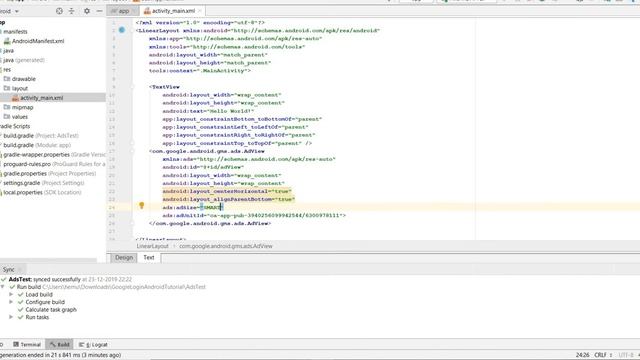Open project panel settings gear
This screenshot has width=640, height=360.
(87, 11)
